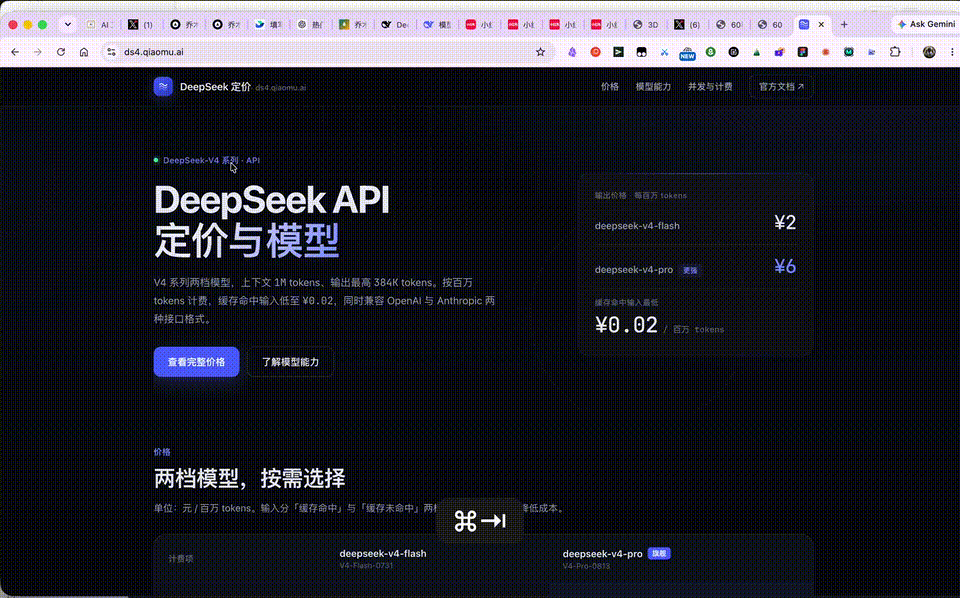Open the user profile avatar
The width and height of the screenshot is (960, 598).
coord(929,52)
